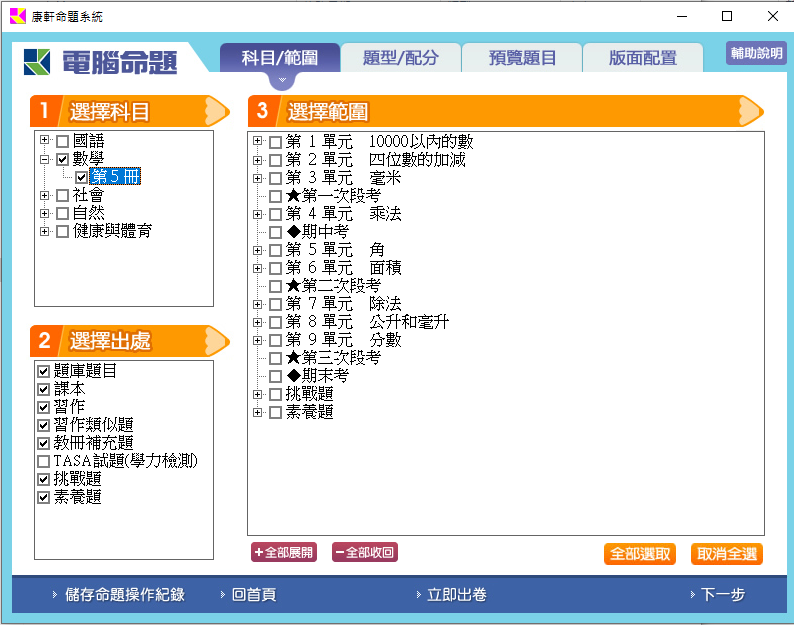Screen dimensions: 794x625
Task: Check the 第 4 單元 乘法 checkbox
Action: pos(275,214)
